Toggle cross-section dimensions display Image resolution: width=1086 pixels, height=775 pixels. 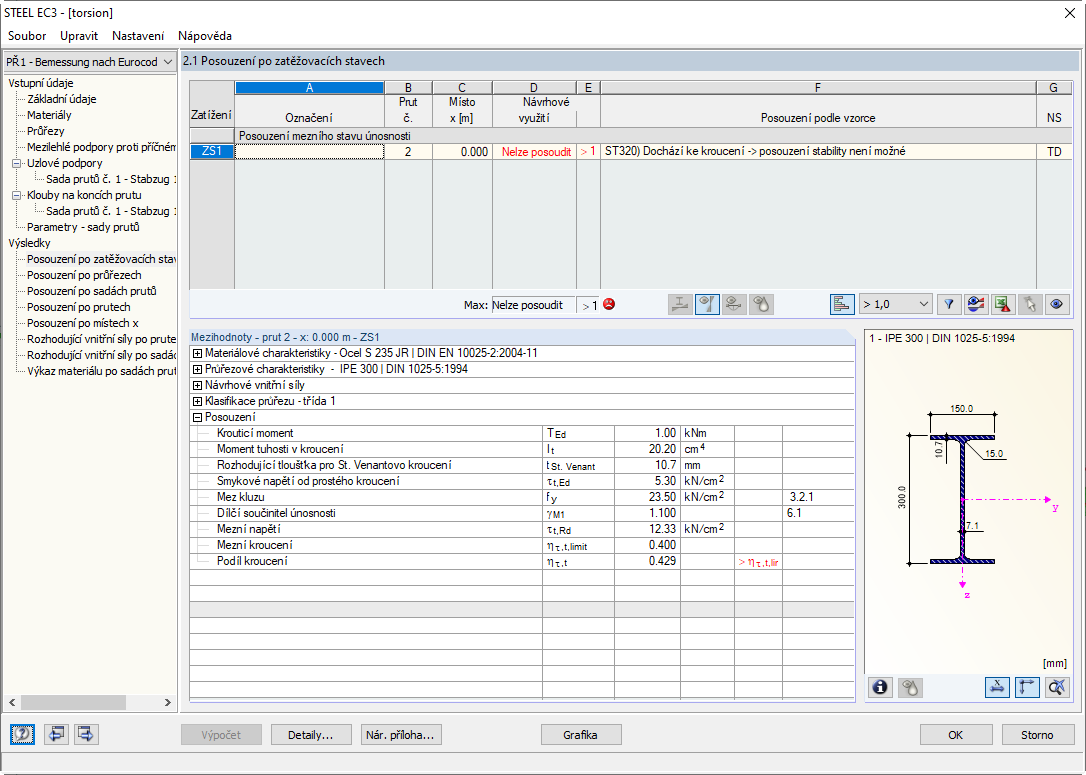997,687
